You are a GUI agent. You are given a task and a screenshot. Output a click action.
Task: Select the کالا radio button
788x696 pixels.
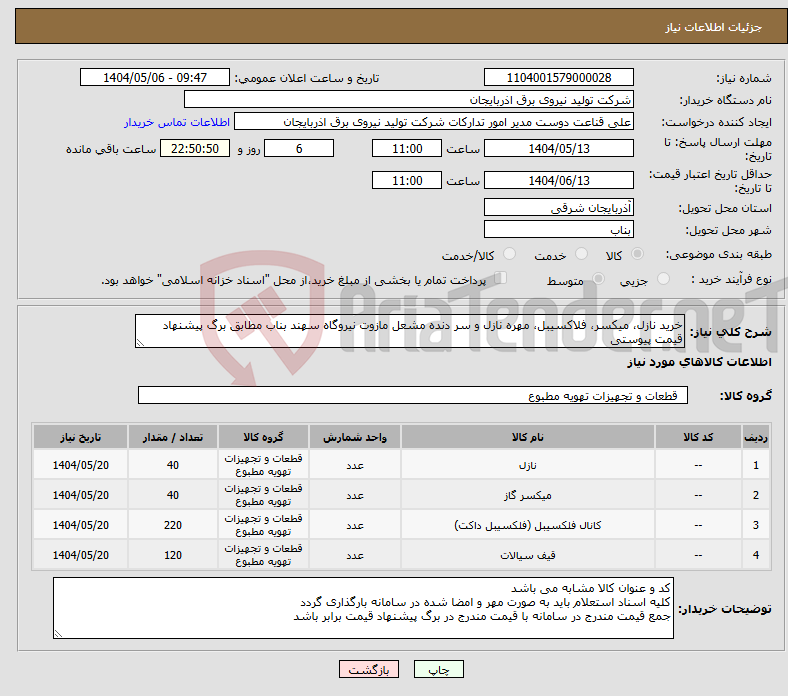pyautogui.click(x=638, y=256)
